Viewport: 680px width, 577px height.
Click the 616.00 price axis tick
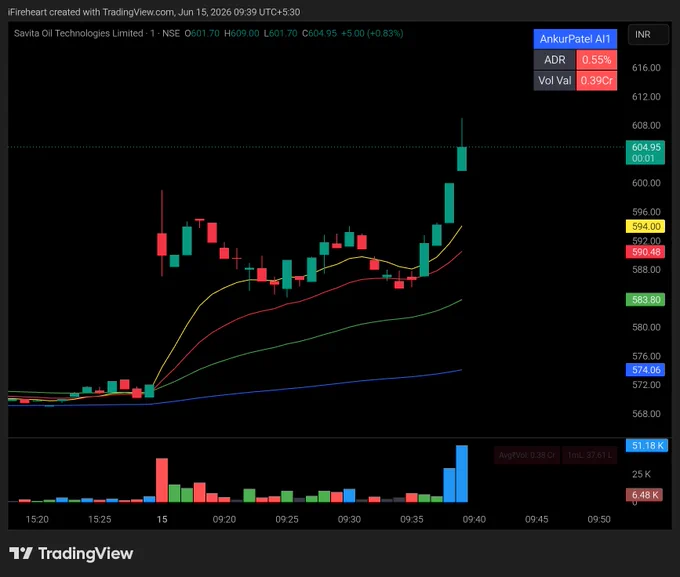point(646,68)
